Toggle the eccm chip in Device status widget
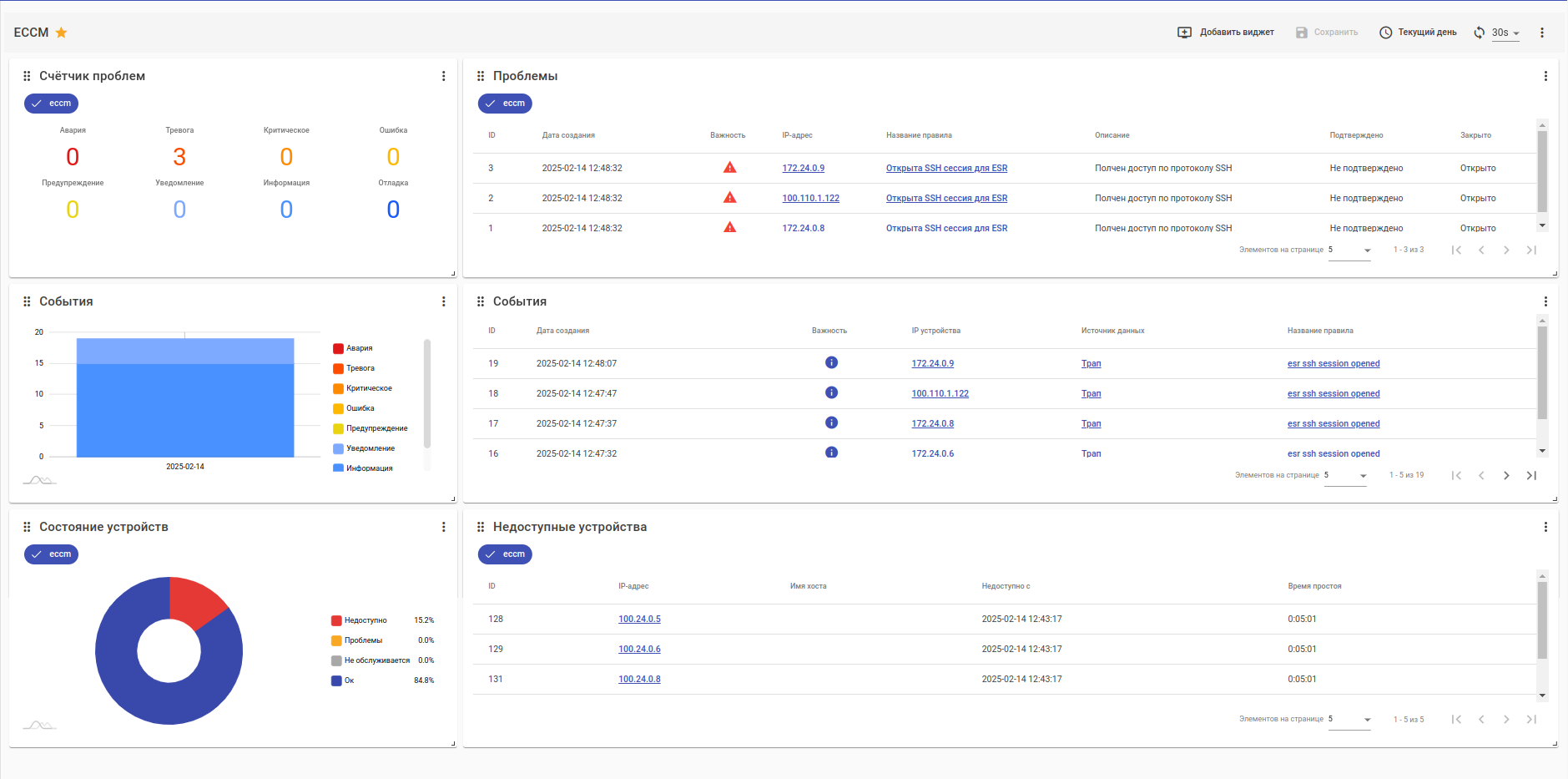This screenshot has height=779, width=1568. pyautogui.click(x=52, y=554)
